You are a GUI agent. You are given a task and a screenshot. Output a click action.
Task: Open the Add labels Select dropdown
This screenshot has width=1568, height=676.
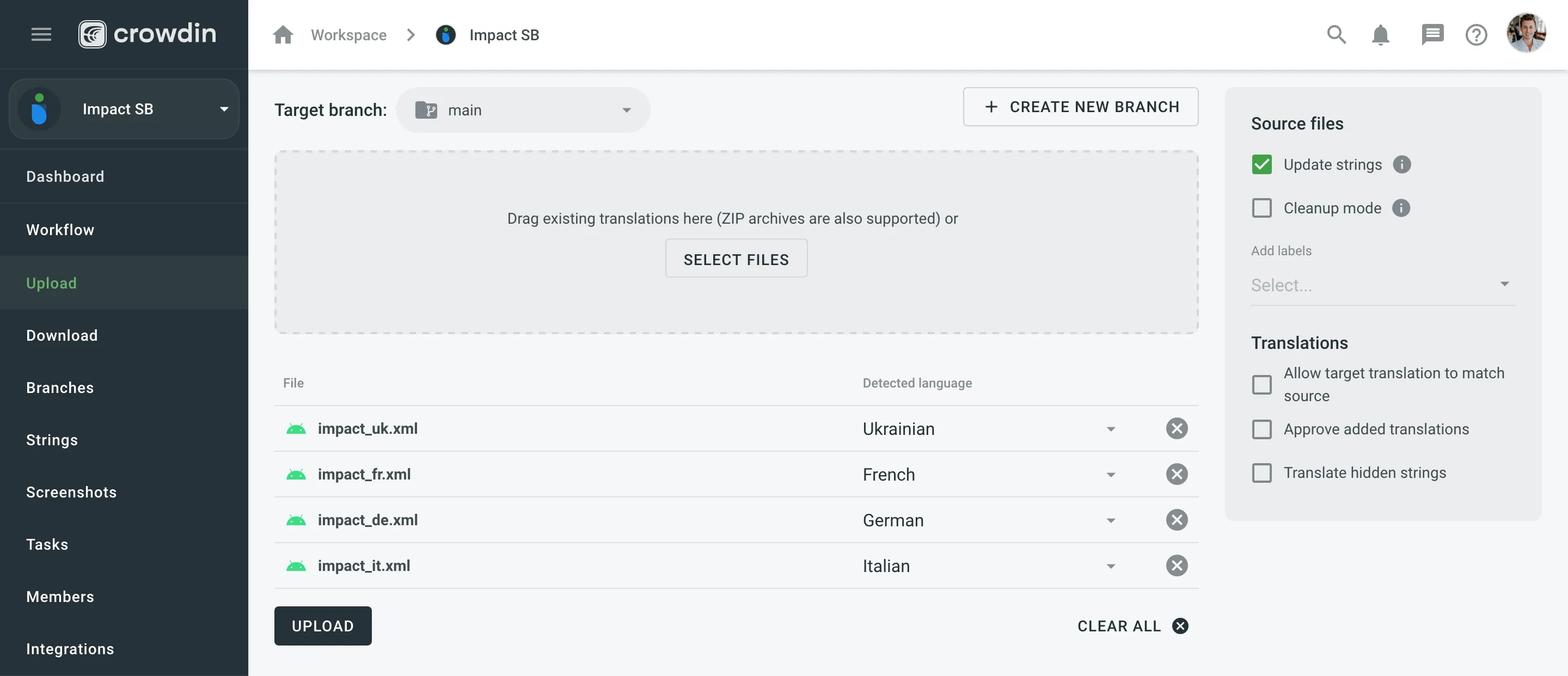tap(1382, 284)
